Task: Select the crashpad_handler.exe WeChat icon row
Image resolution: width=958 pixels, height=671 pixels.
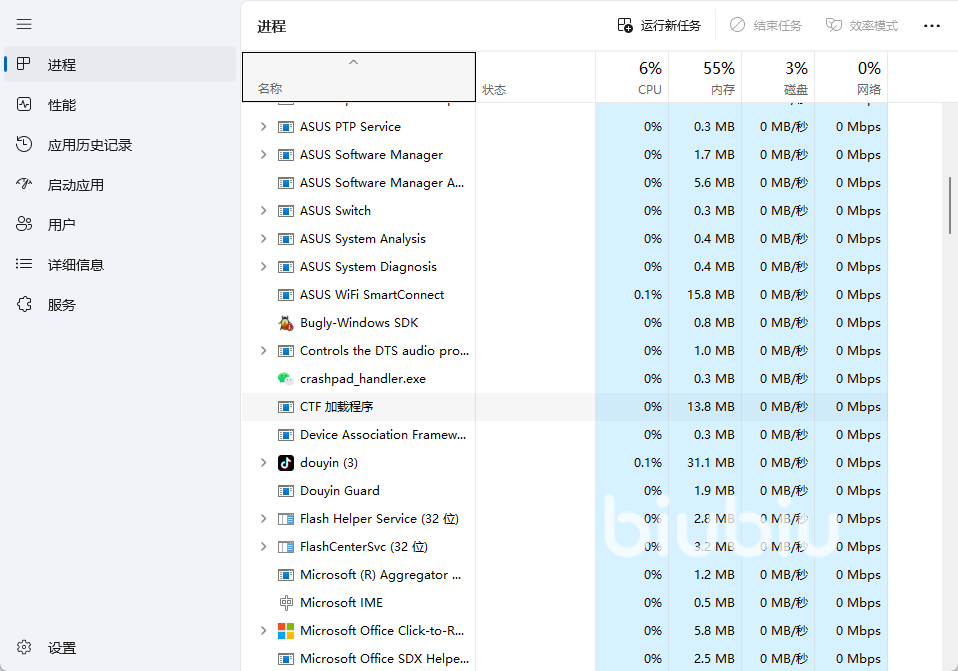Action: click(286, 379)
